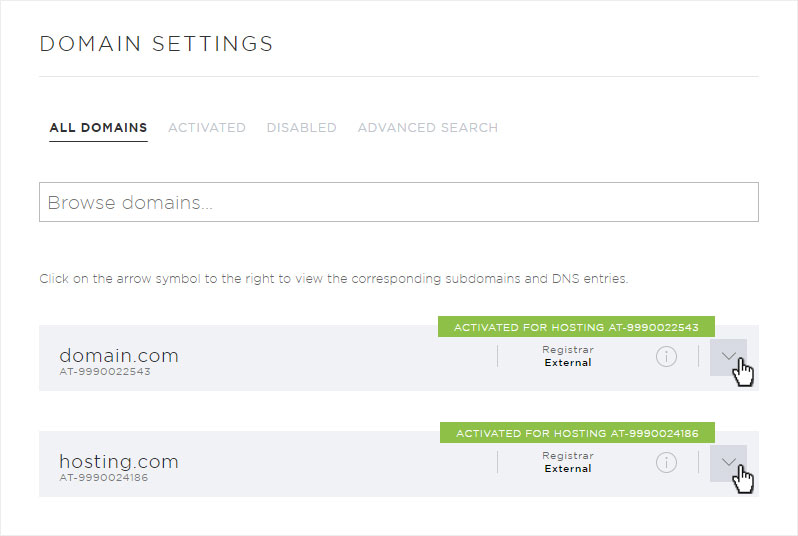798x536 pixels.
Task: Click the info icon for domain.com
Action: (666, 356)
